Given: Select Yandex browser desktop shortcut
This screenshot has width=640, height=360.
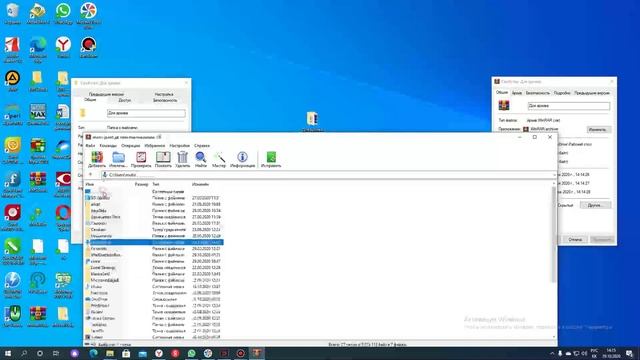Looking at the screenshot, I should pos(63,47).
